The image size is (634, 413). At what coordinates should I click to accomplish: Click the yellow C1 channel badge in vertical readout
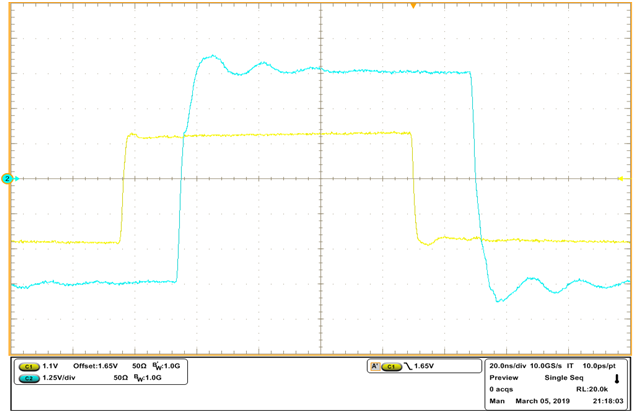(29, 366)
